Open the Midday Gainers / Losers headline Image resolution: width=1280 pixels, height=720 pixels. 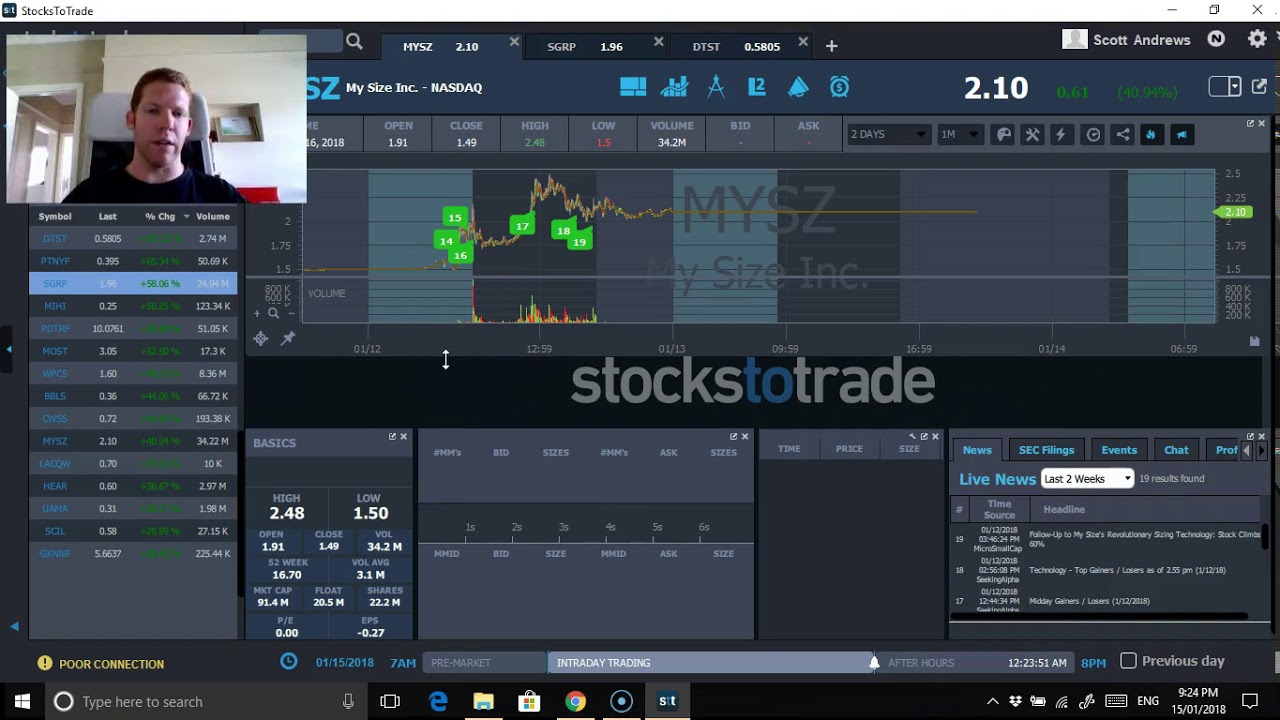coord(1089,601)
